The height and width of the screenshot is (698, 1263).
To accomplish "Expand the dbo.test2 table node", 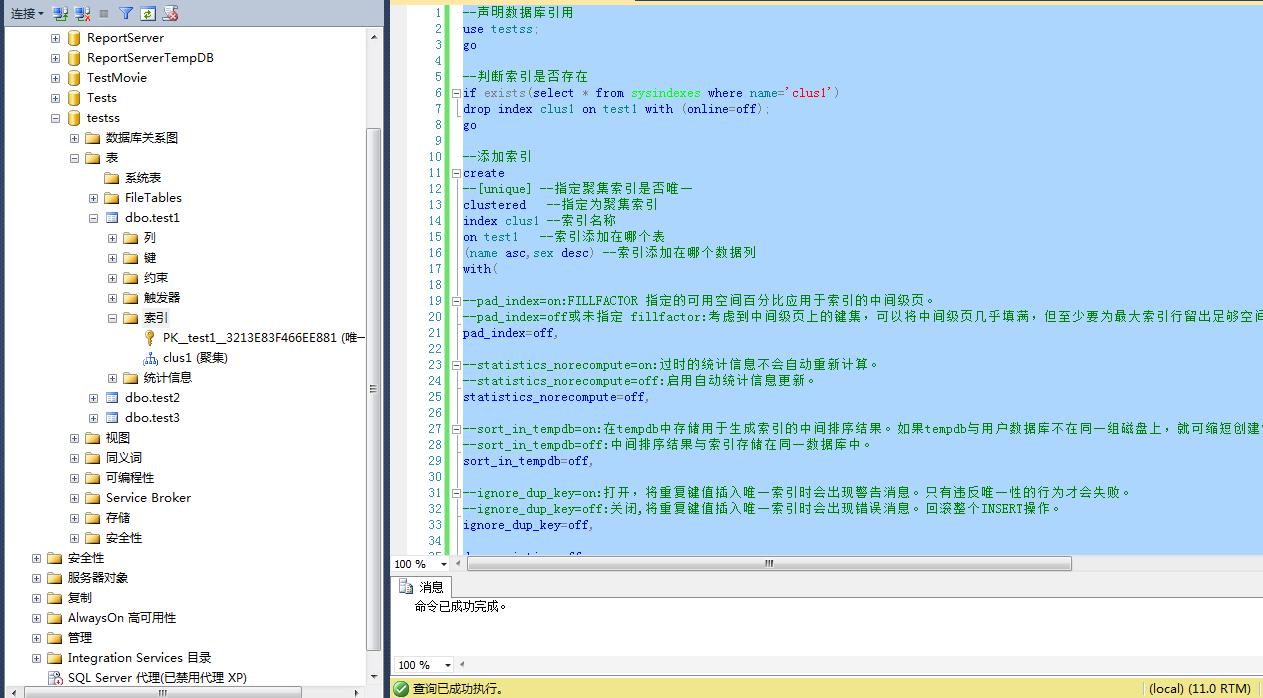I will pos(94,398).
